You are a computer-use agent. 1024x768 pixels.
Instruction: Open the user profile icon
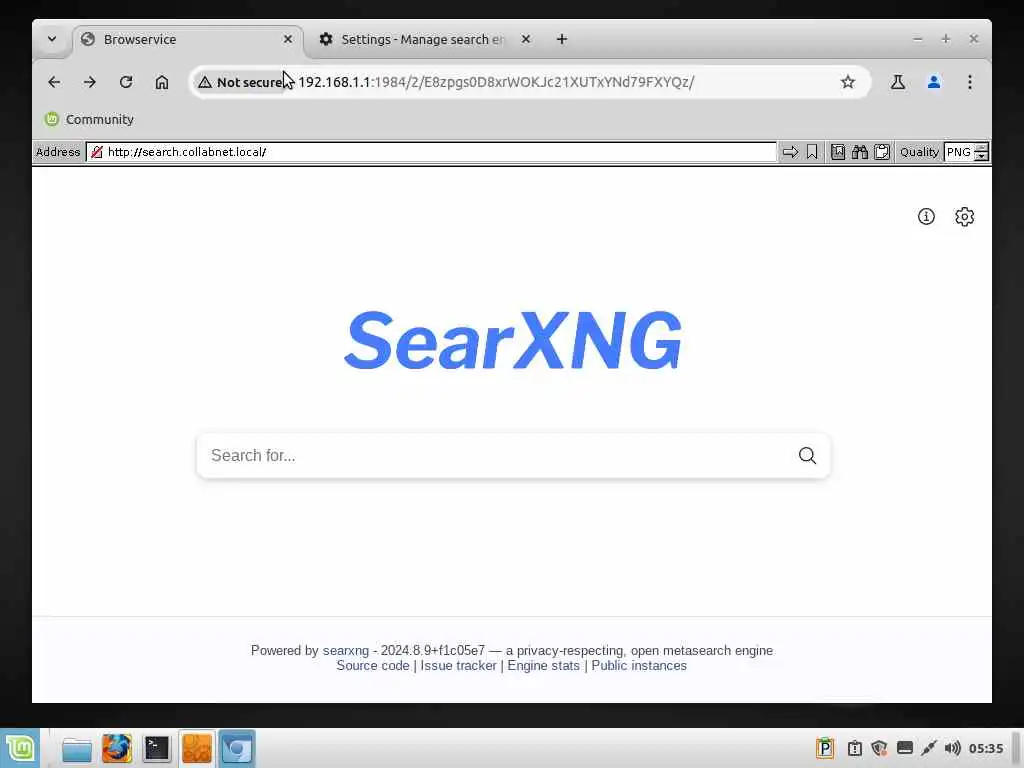point(934,82)
